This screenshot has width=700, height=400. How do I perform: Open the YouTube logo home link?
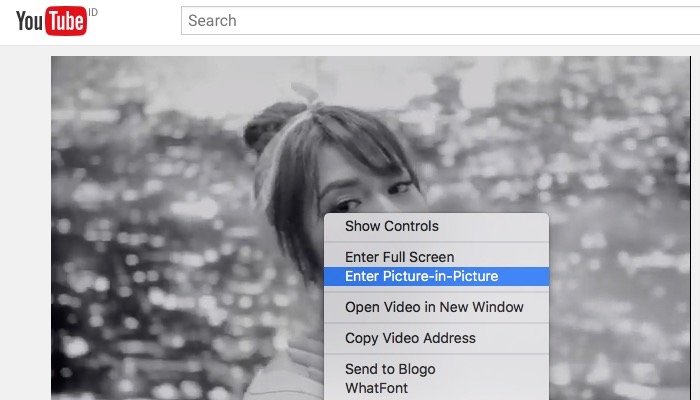(52, 21)
